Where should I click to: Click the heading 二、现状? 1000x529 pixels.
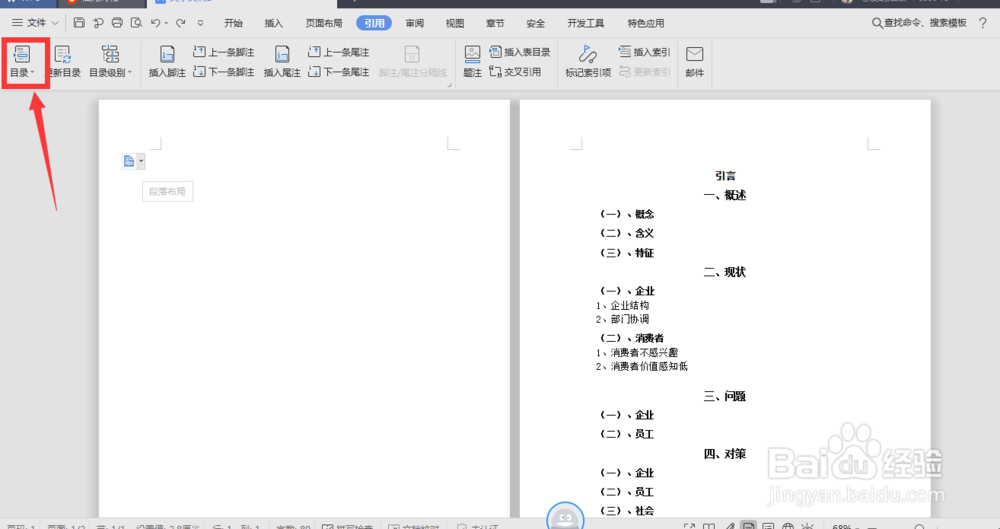pos(725,272)
